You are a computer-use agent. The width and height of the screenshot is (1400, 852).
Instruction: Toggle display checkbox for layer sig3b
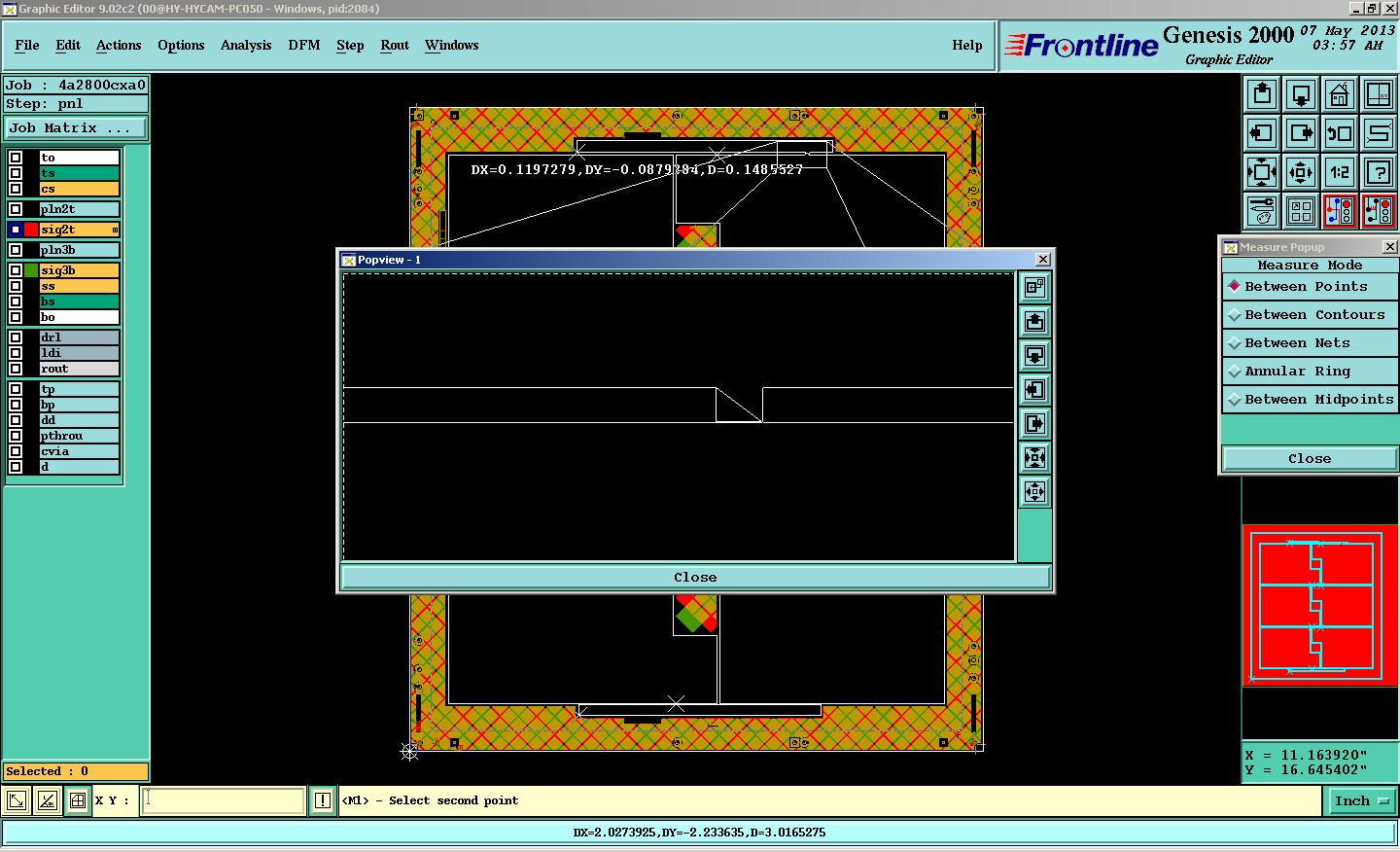point(16,270)
